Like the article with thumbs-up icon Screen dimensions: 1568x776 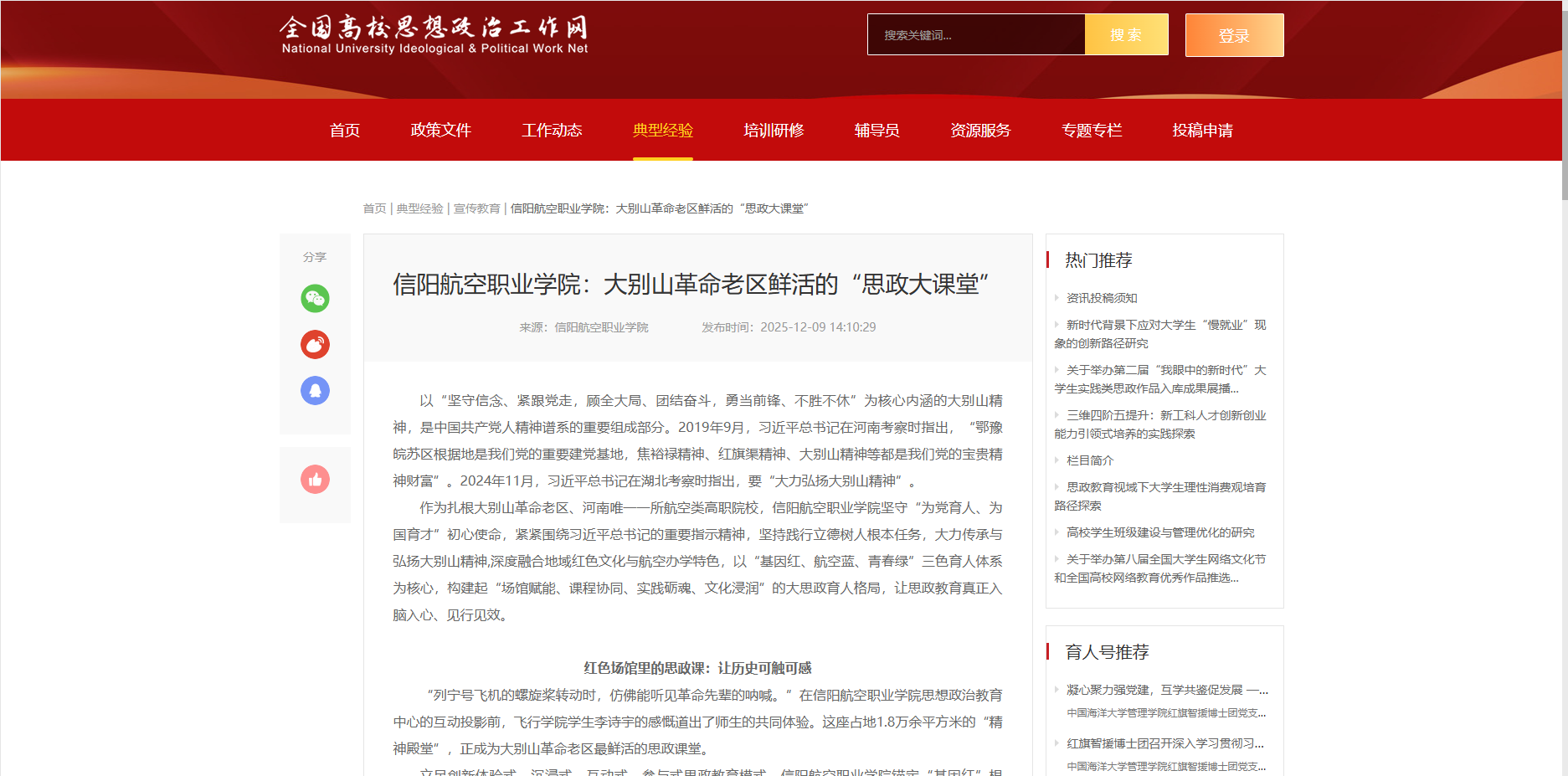click(315, 479)
